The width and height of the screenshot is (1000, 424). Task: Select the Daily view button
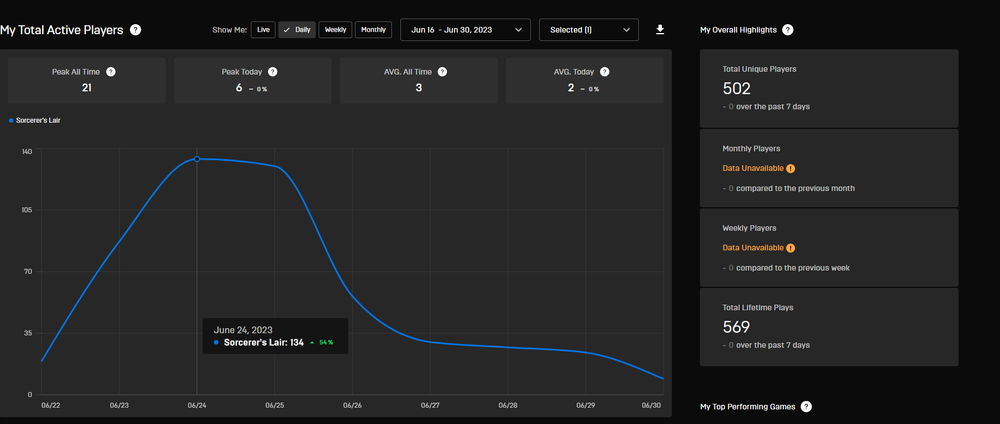tap(297, 30)
